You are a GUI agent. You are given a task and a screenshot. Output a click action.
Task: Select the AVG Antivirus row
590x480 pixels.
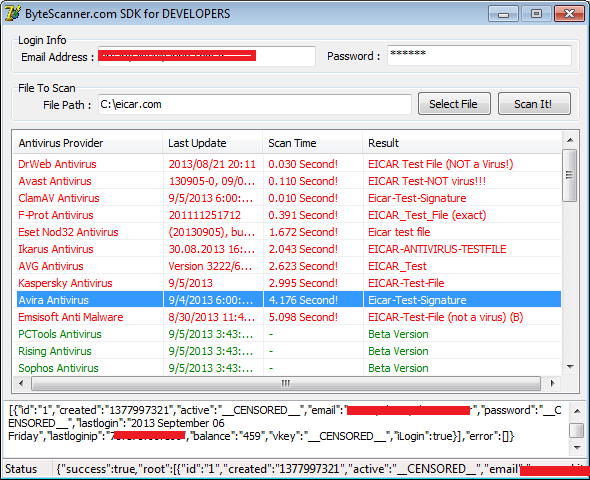pos(287,266)
